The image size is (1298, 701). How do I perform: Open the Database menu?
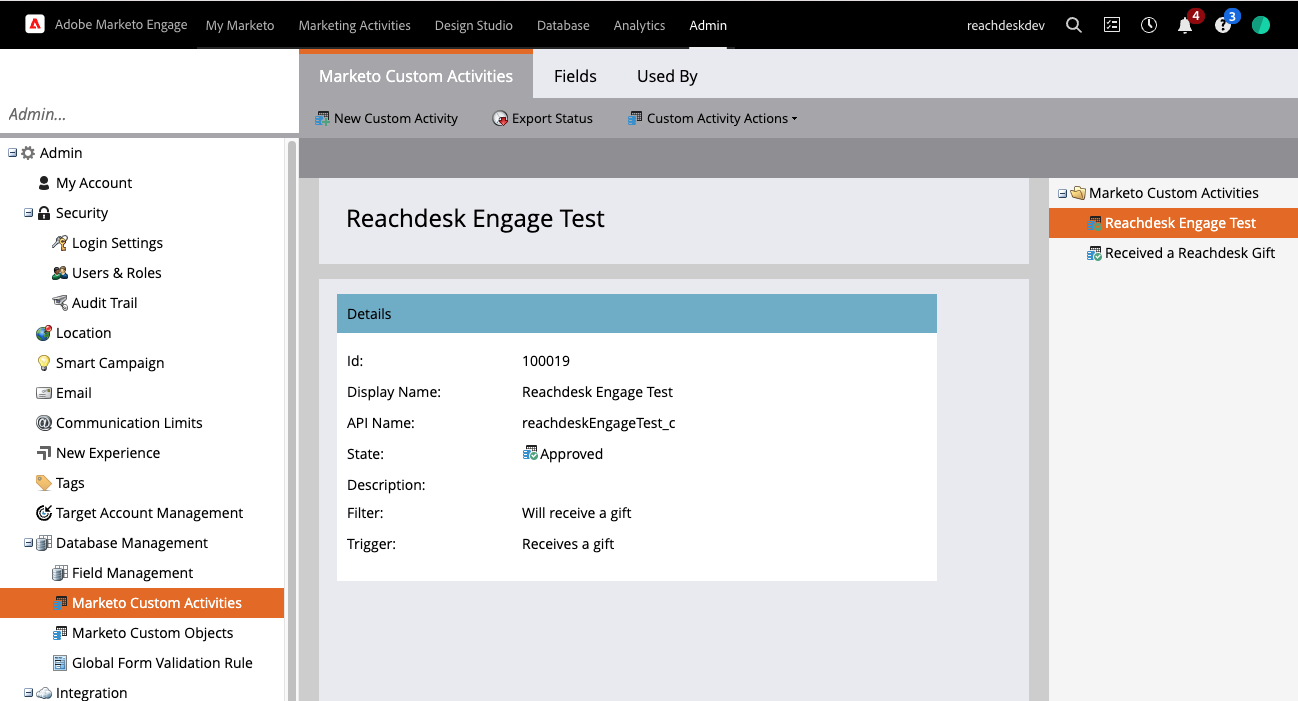(x=563, y=25)
